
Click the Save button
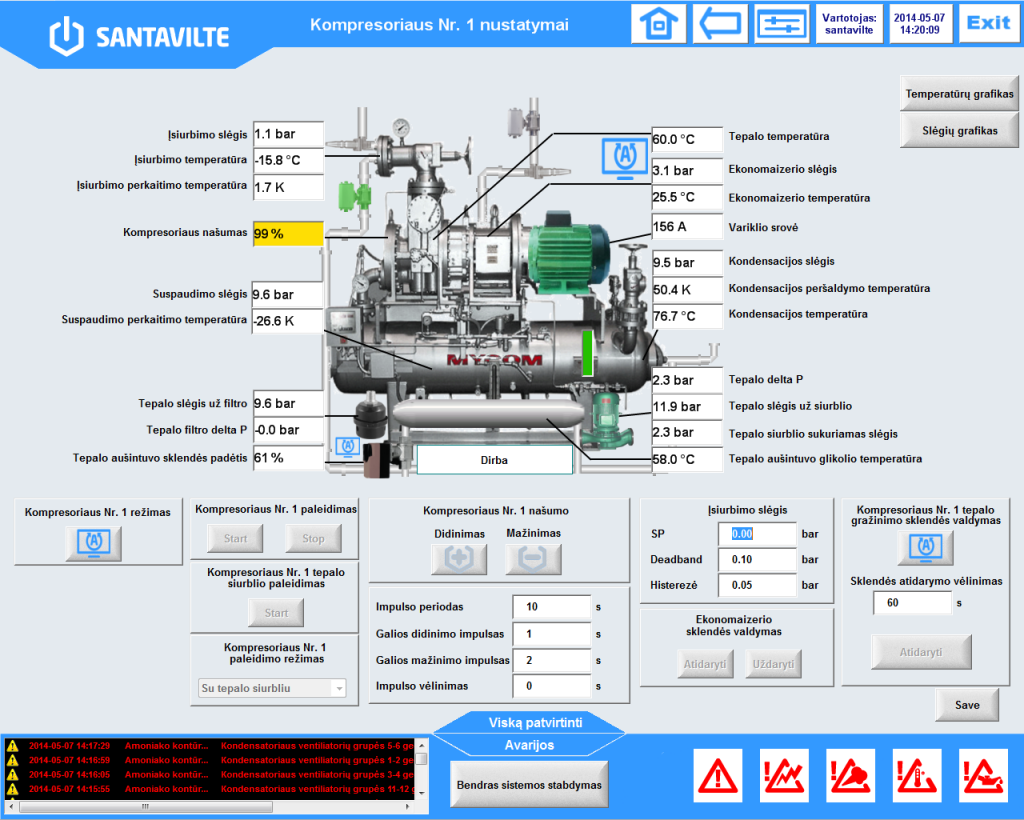click(967, 705)
